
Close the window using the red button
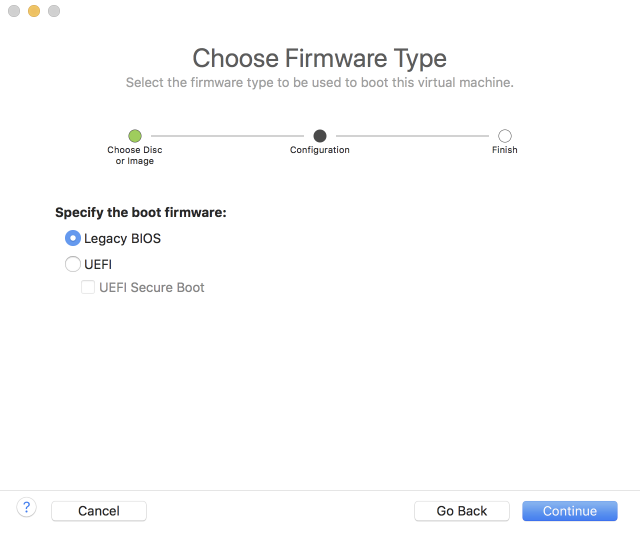[x=13, y=11]
